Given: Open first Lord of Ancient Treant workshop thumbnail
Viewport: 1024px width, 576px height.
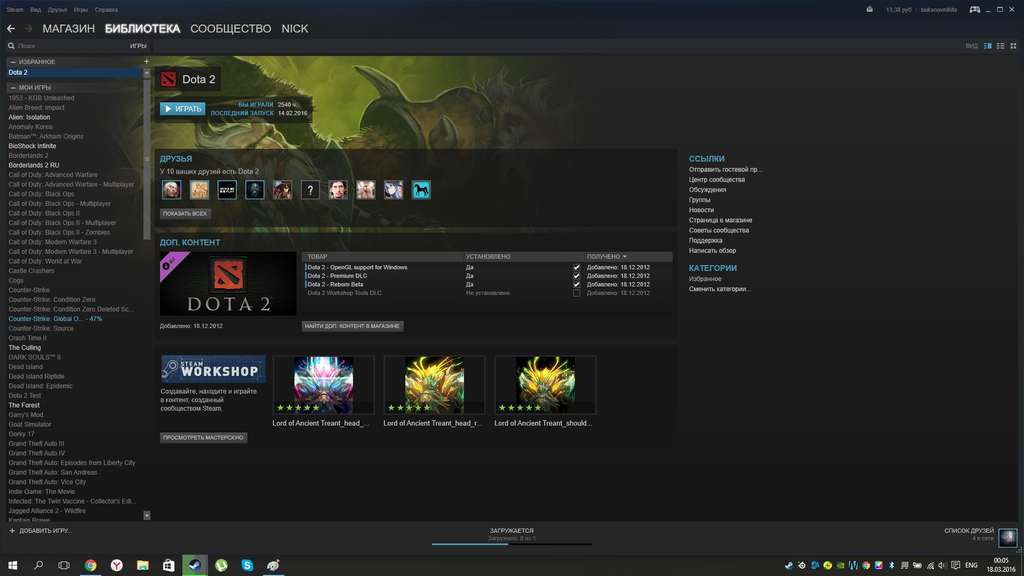Looking at the screenshot, I should 323,385.
